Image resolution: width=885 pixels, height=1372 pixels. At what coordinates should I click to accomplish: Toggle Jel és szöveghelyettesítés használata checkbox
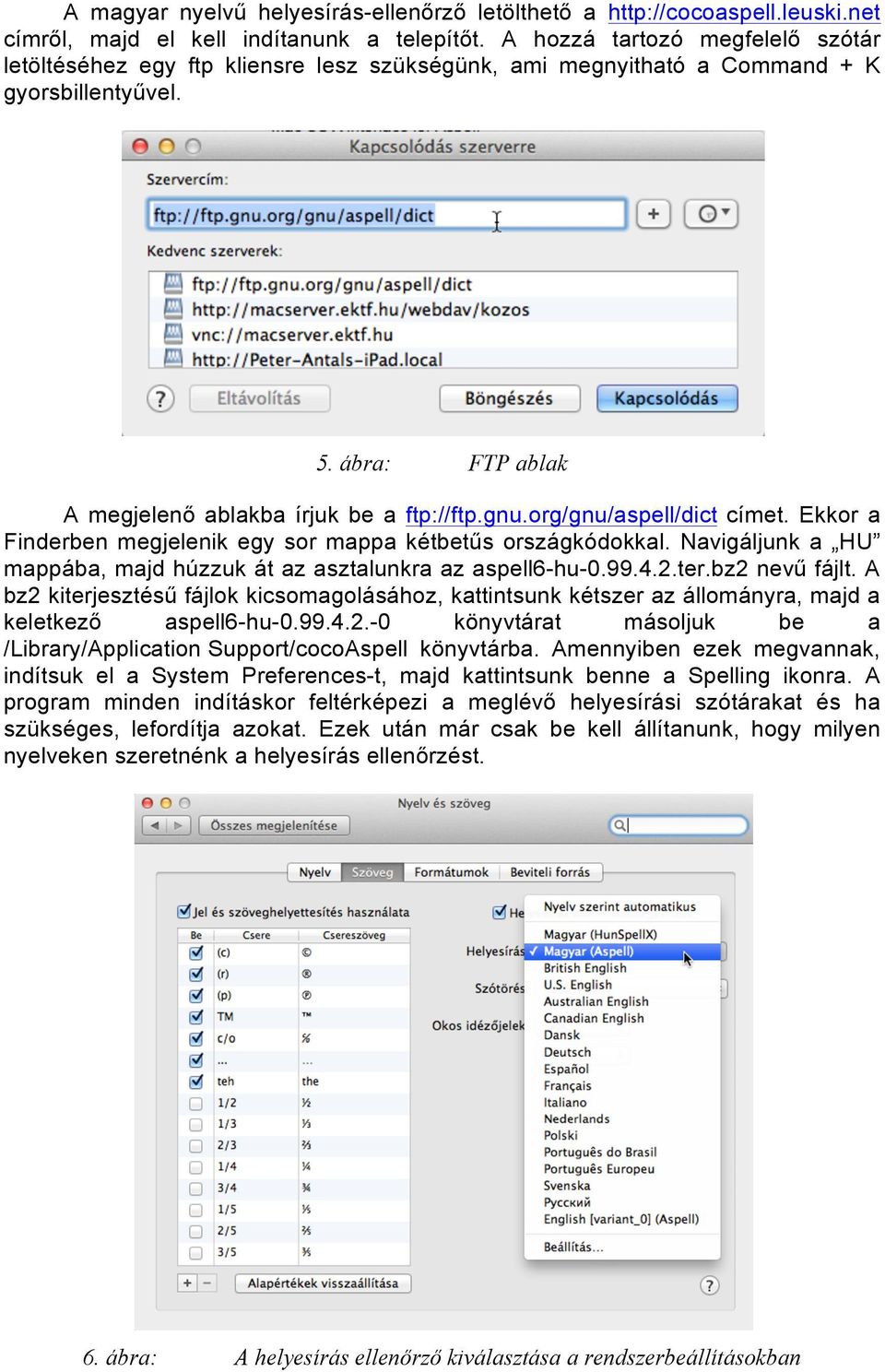pyautogui.click(x=184, y=912)
